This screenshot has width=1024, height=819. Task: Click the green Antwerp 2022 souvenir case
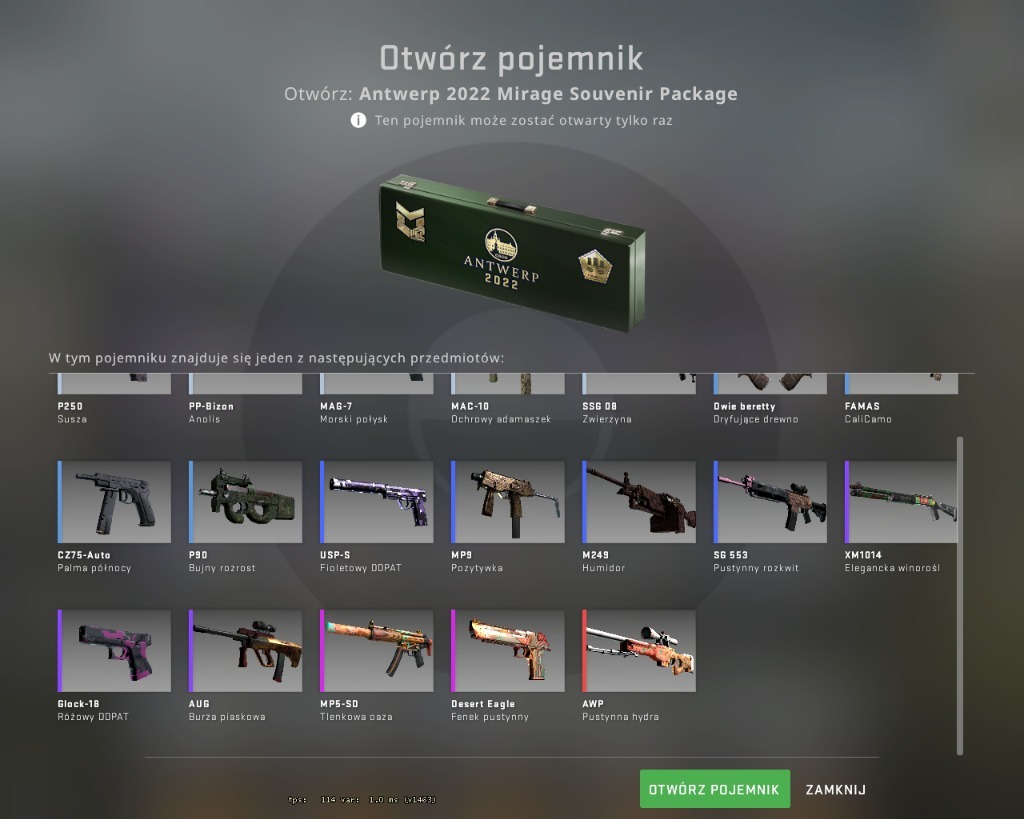point(513,253)
